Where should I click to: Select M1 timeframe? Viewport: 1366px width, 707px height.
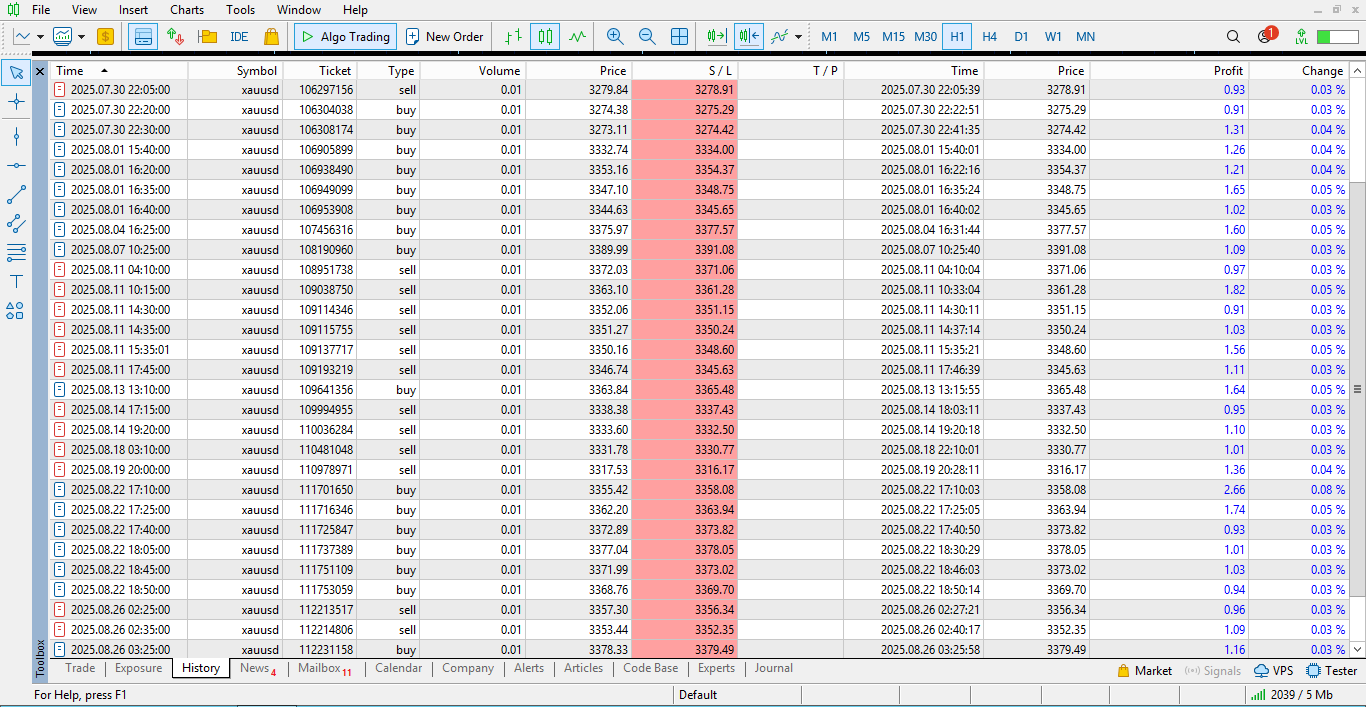(829, 37)
